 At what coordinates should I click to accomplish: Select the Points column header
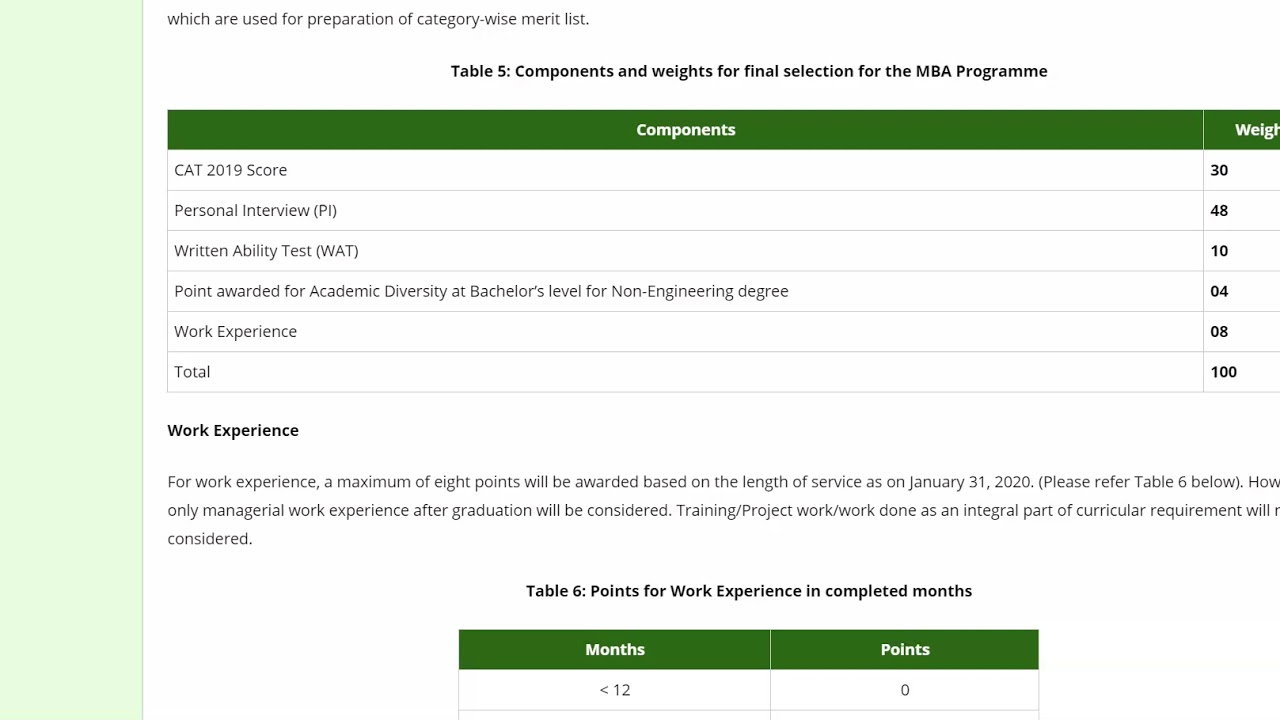[x=905, y=650]
